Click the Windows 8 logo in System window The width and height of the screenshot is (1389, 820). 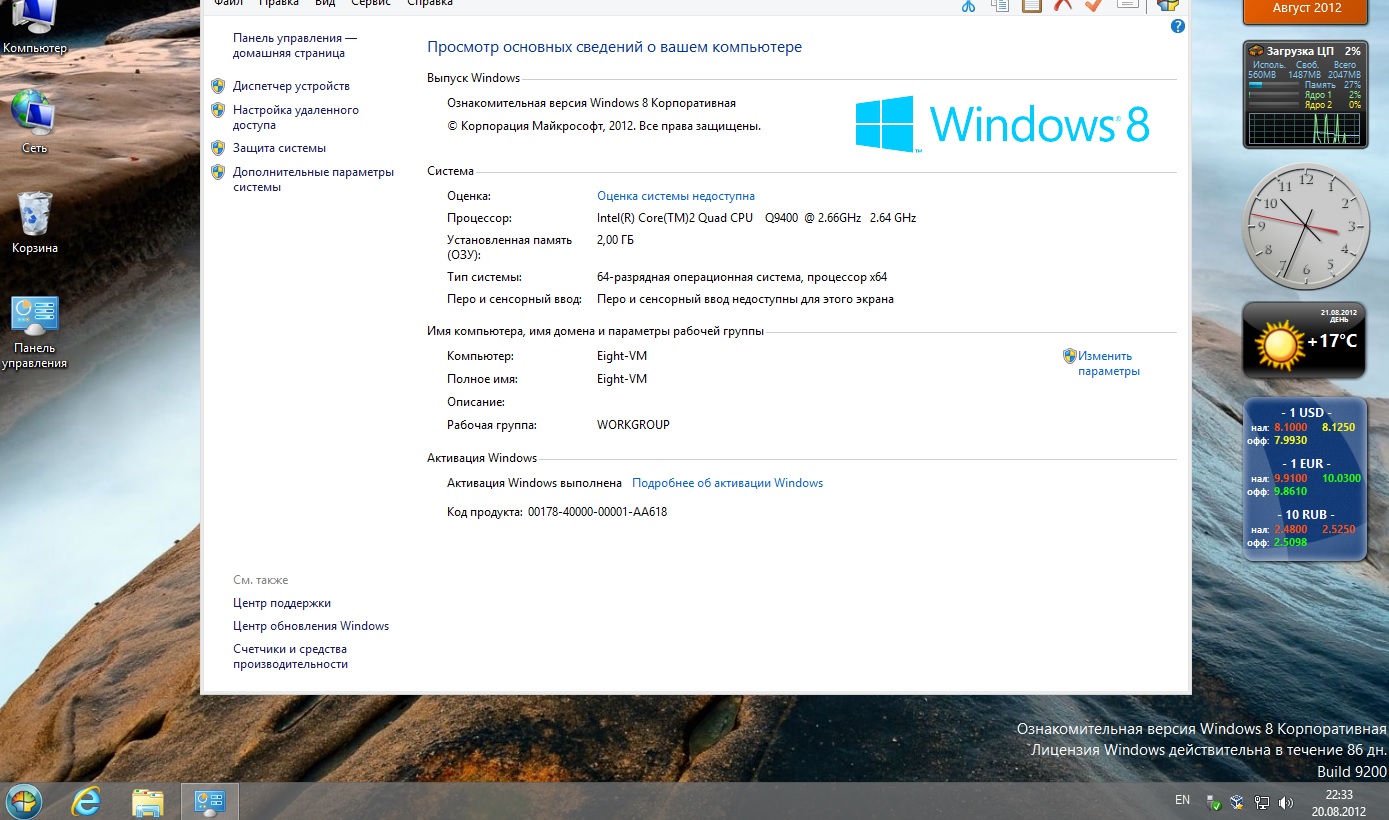1002,124
